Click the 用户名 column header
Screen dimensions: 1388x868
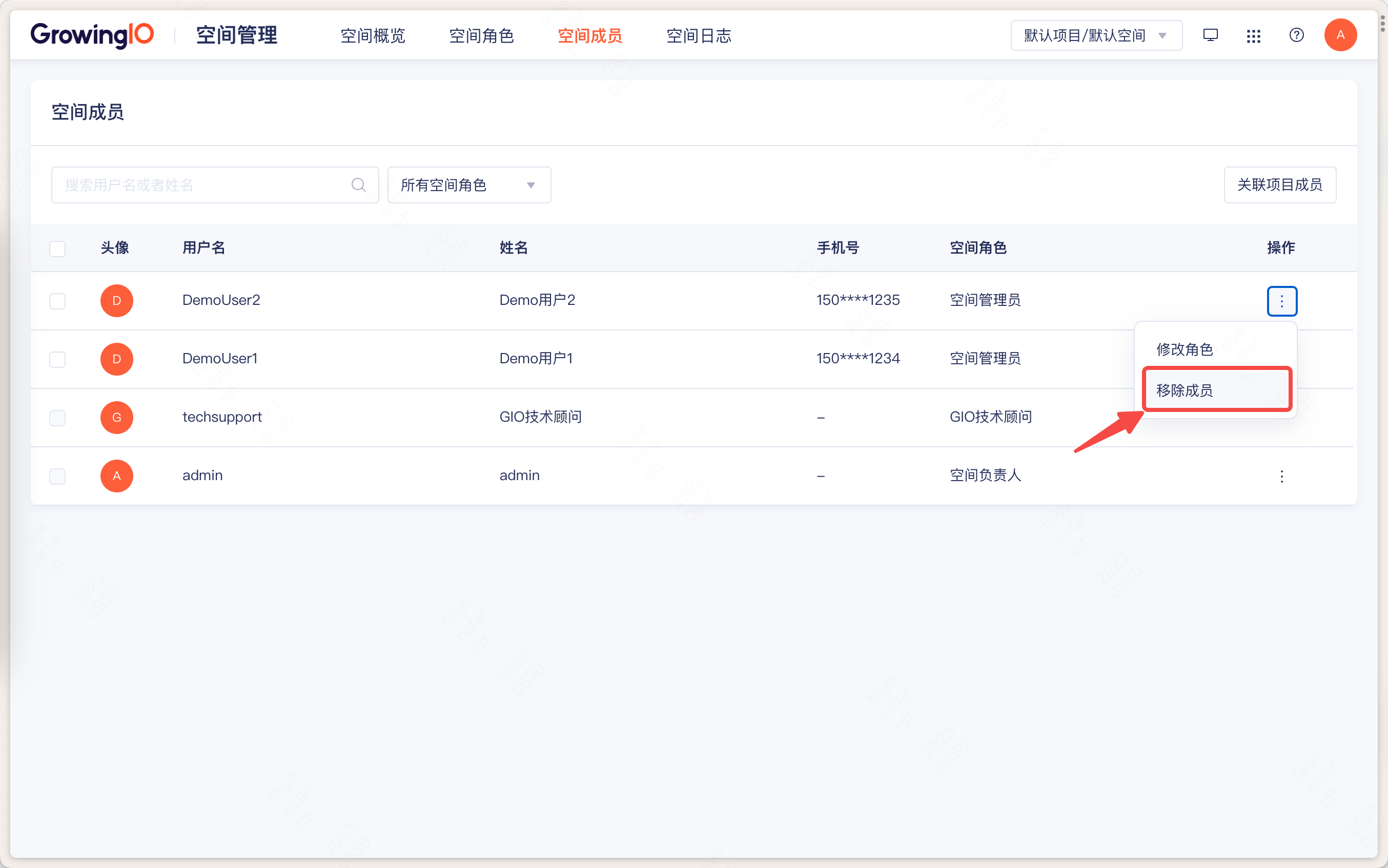[204, 247]
